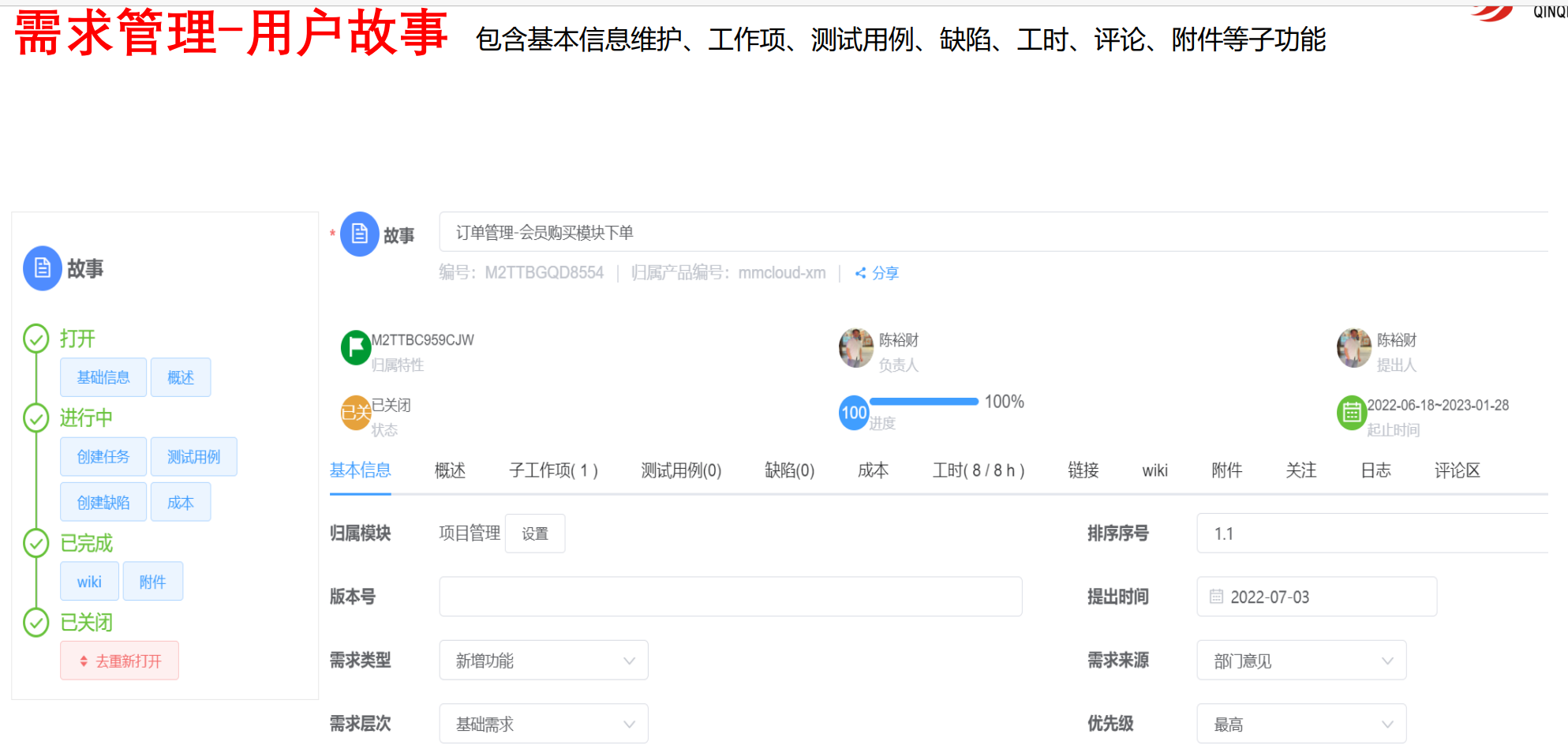Viewport: 1568px width, 749px height.
Task: Switch to the 子工作项 tab
Action: pos(553,471)
